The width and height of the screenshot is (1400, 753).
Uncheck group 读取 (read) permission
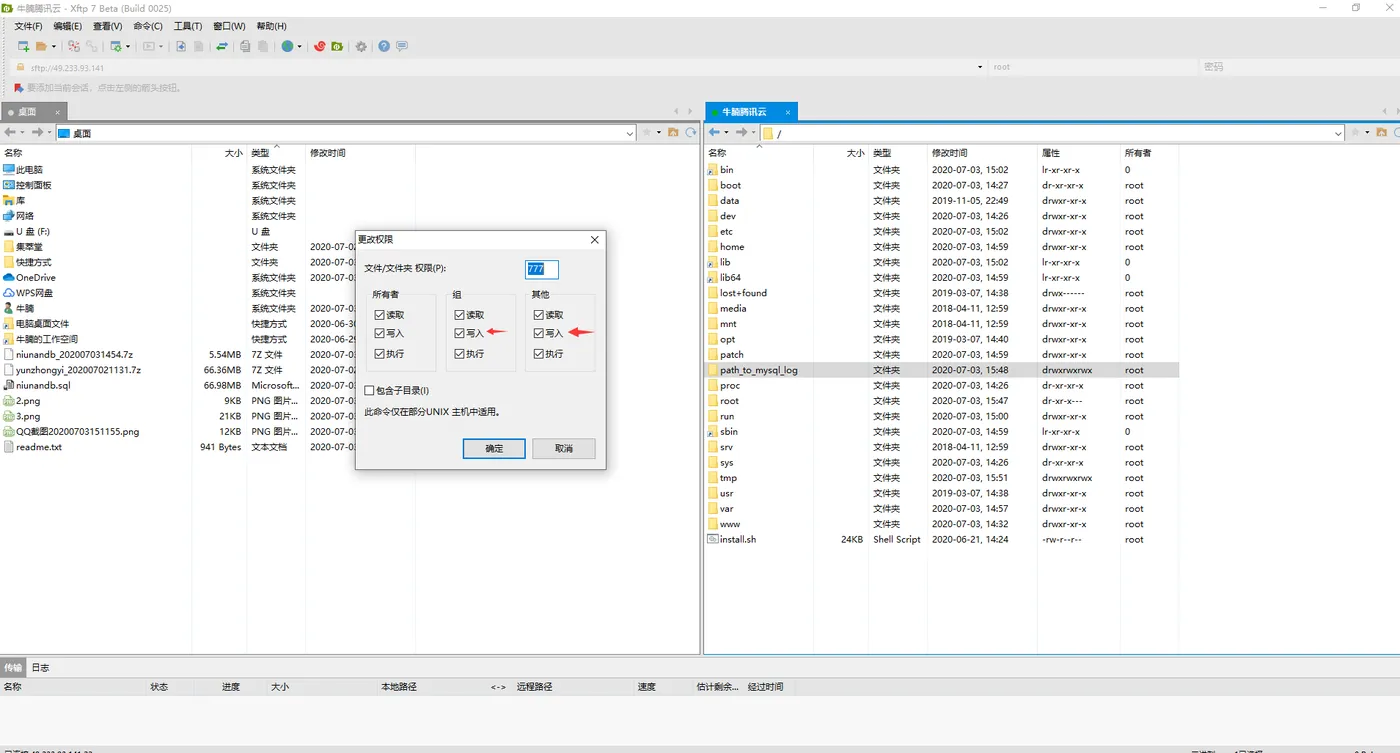pos(460,315)
